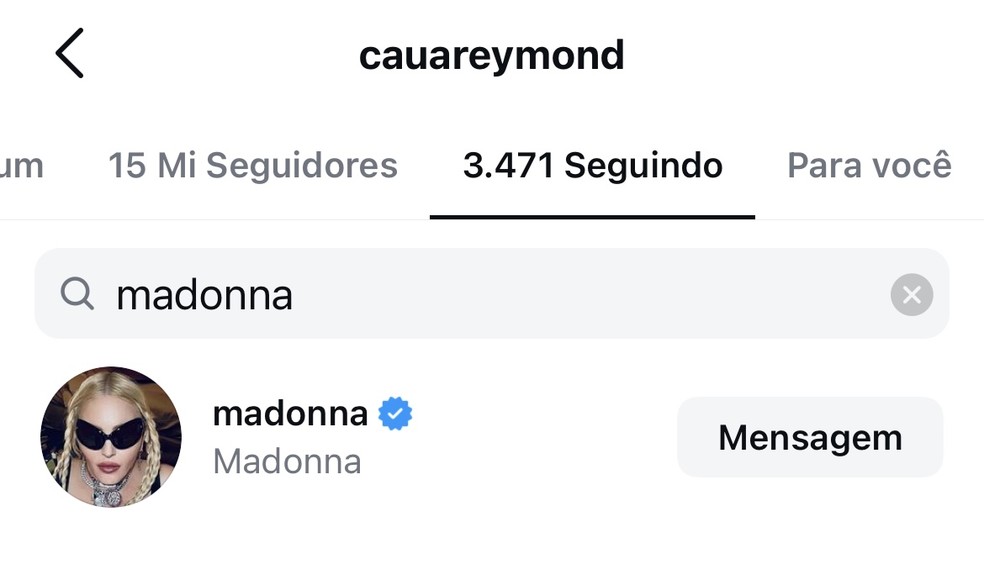This screenshot has height=580, width=984.
Task: Go back using the left chevron arrow
Action: (x=69, y=53)
